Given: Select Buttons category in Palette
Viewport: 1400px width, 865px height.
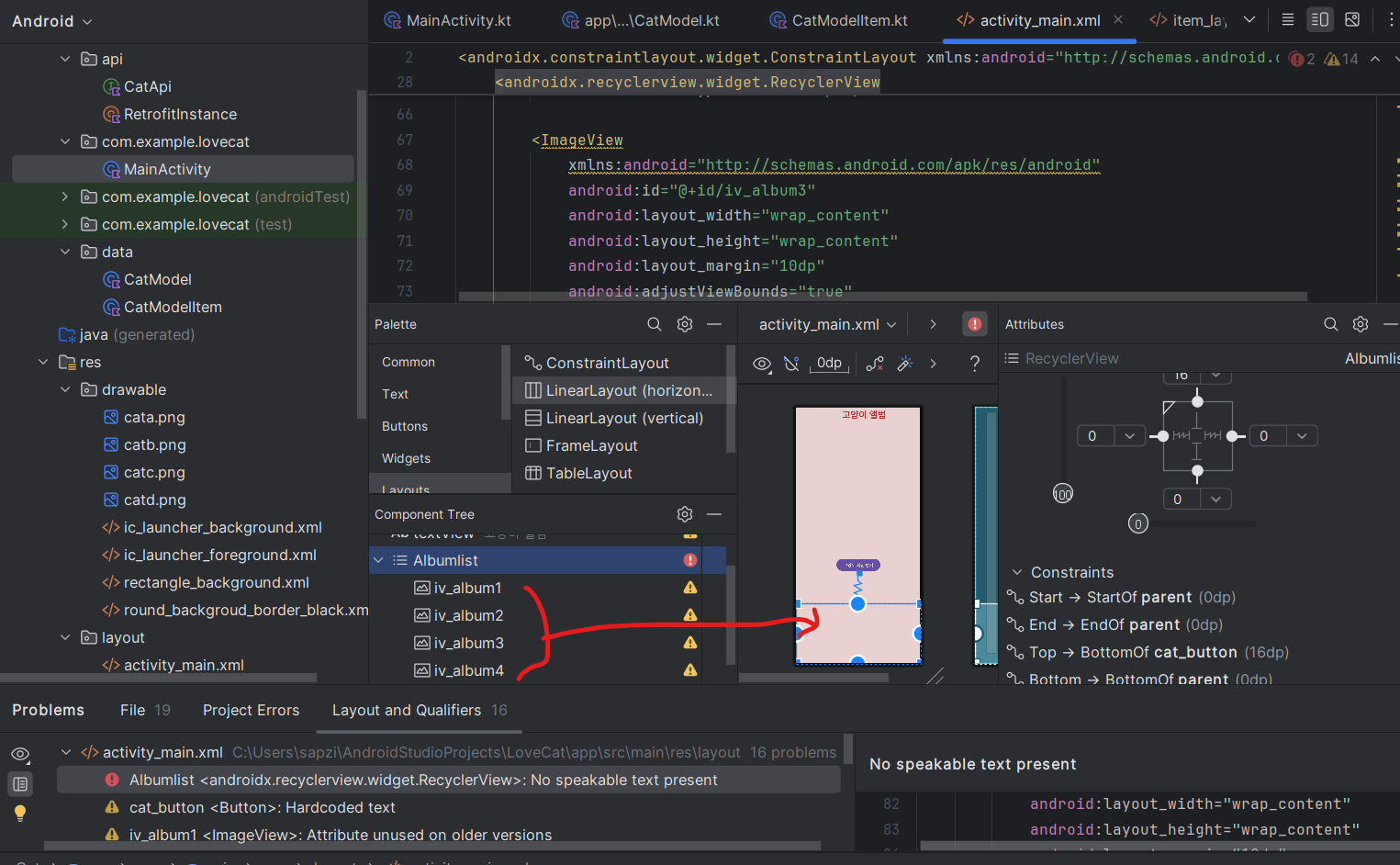Looking at the screenshot, I should click(405, 426).
